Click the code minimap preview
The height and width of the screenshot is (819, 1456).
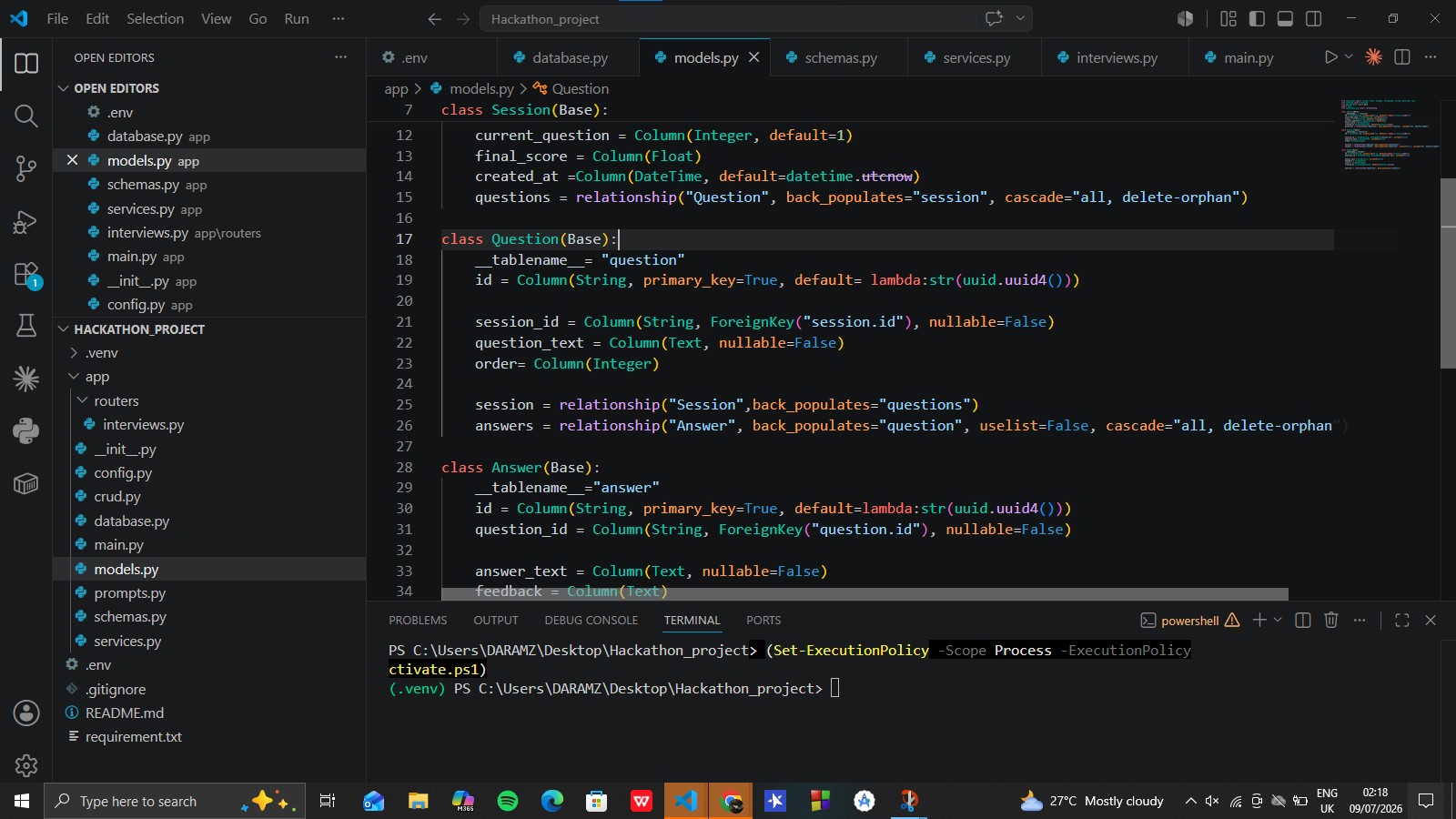(x=1390, y=134)
